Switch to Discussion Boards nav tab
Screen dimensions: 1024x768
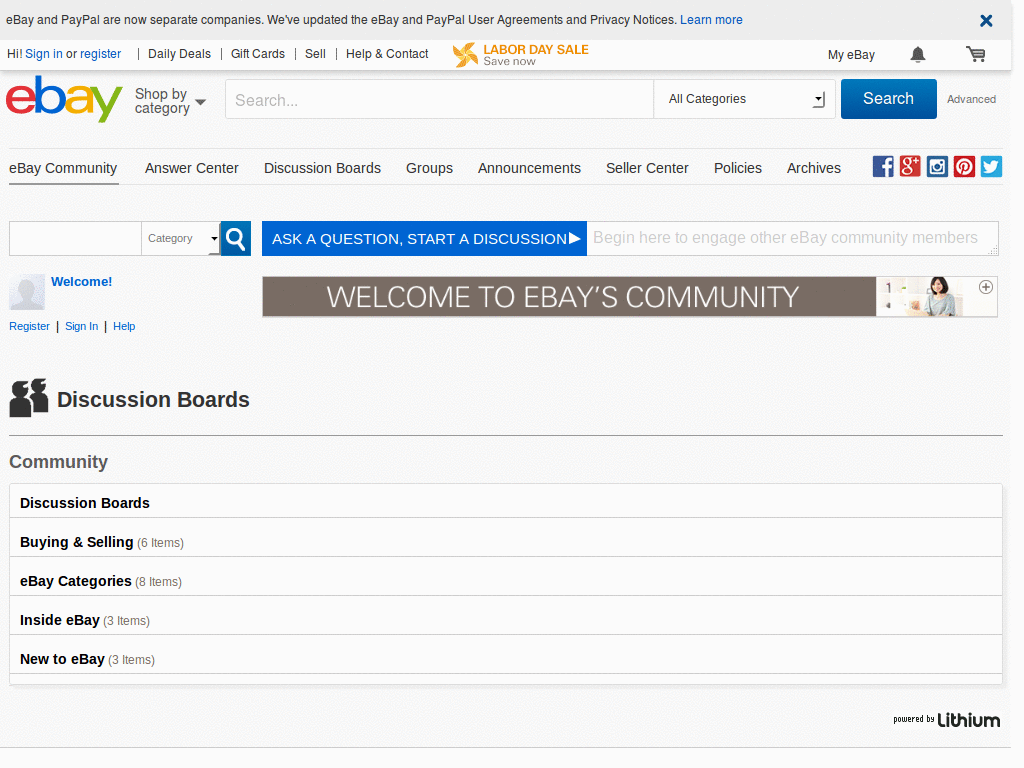point(322,168)
